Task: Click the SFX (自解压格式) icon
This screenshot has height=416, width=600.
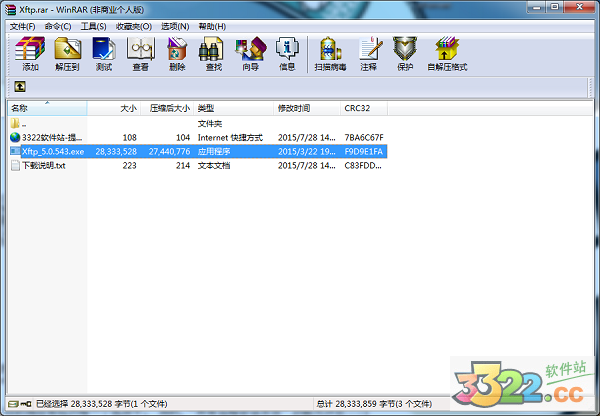Action: point(447,54)
